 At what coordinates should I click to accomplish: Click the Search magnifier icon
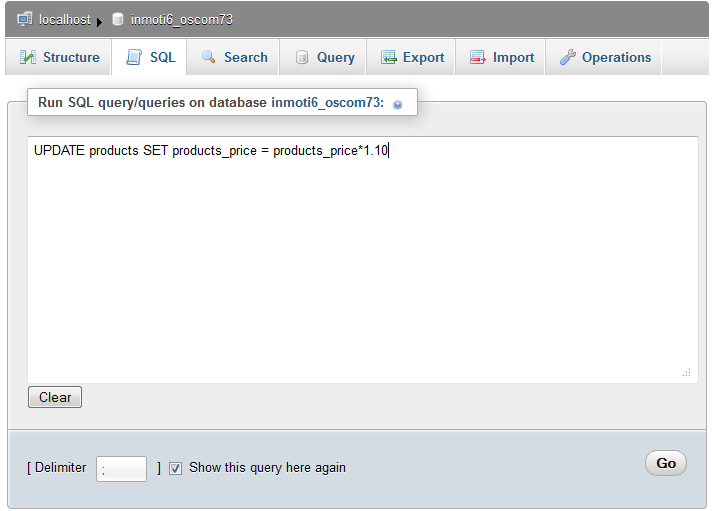click(x=209, y=58)
